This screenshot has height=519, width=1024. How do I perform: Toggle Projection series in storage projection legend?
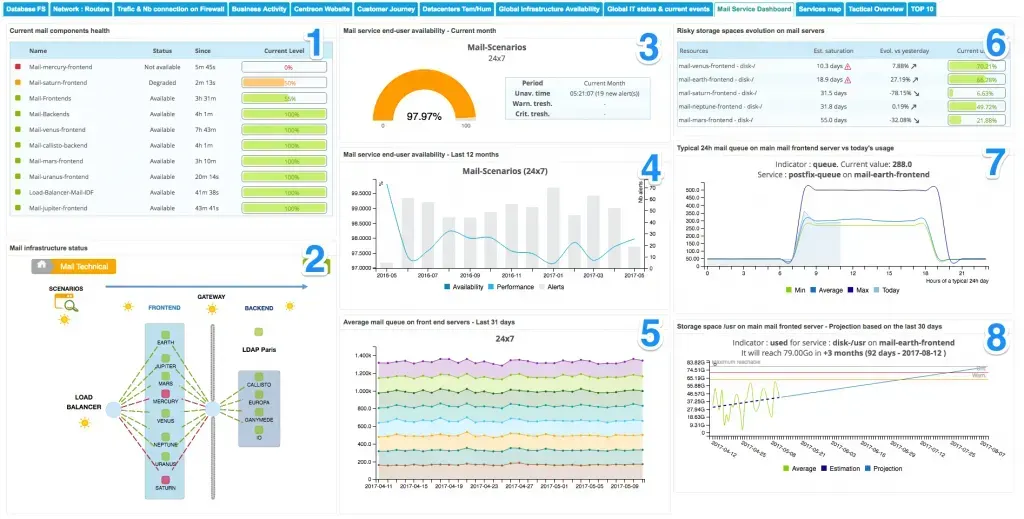click(883, 469)
